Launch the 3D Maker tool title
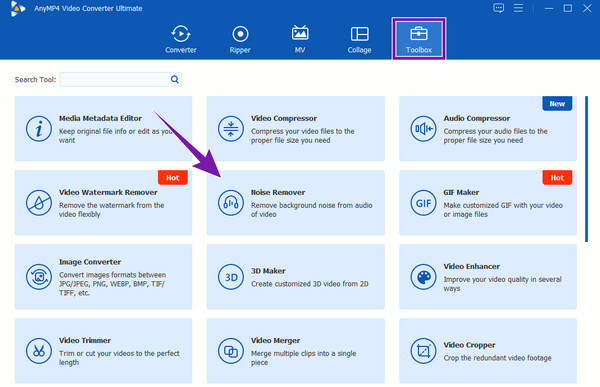 [x=268, y=271]
